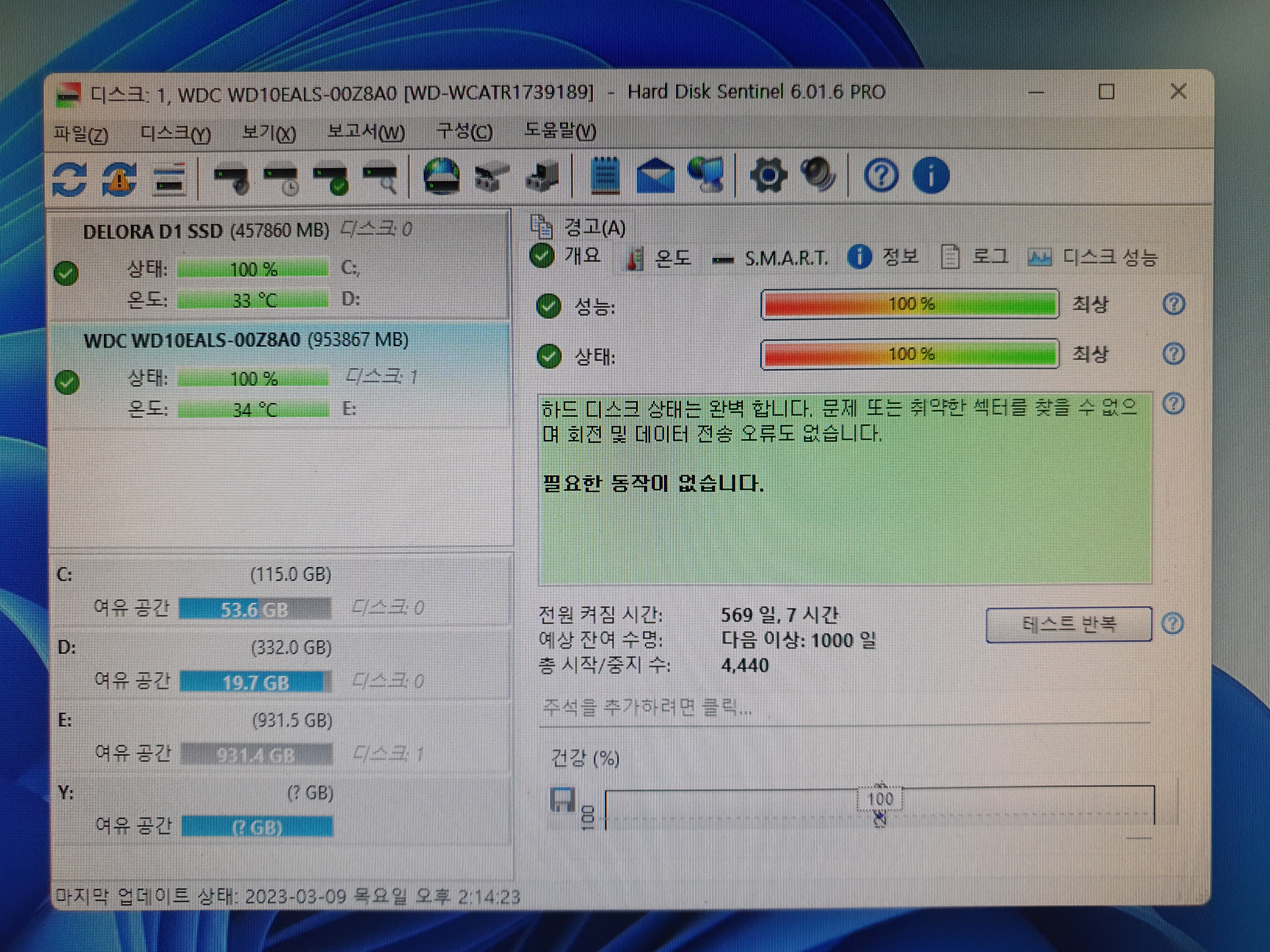Switch to the 경고(A) tab
The width and height of the screenshot is (1270, 952).
point(578,227)
